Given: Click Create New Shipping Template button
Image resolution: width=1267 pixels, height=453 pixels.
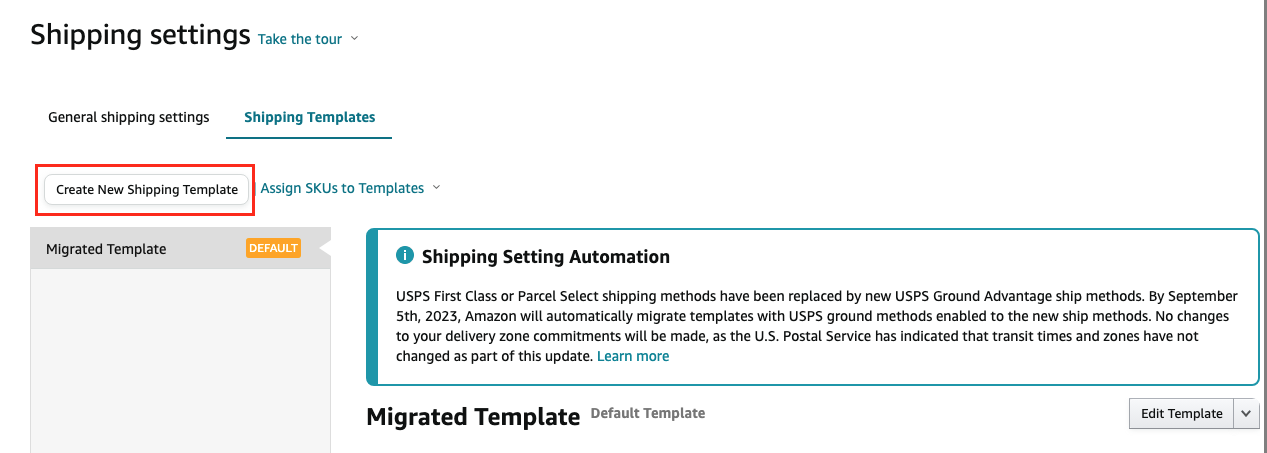Looking at the screenshot, I should tap(147, 189).
